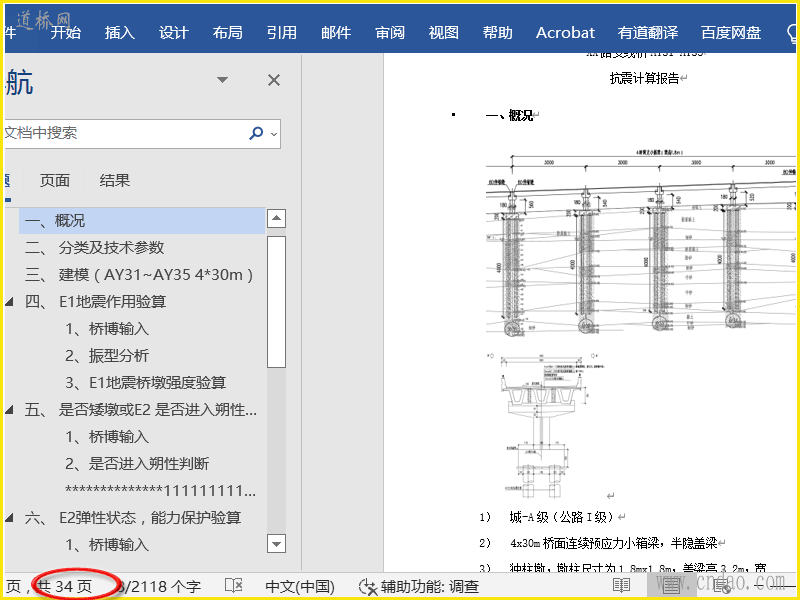800x600 pixels.
Task: Click the 中文(中国) language indicator
Action: tap(300, 587)
